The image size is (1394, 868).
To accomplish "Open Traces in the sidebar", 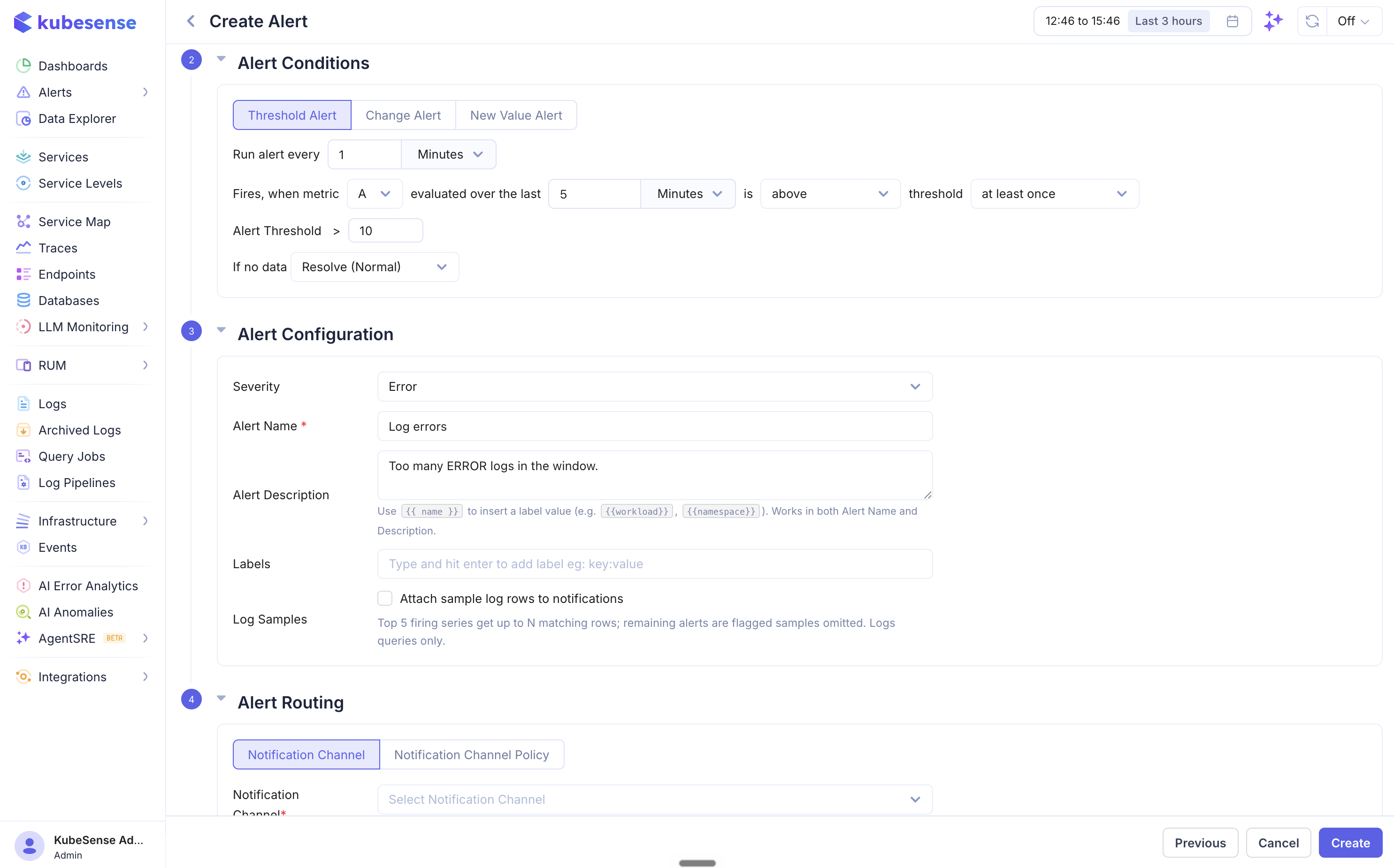I will tap(57, 248).
